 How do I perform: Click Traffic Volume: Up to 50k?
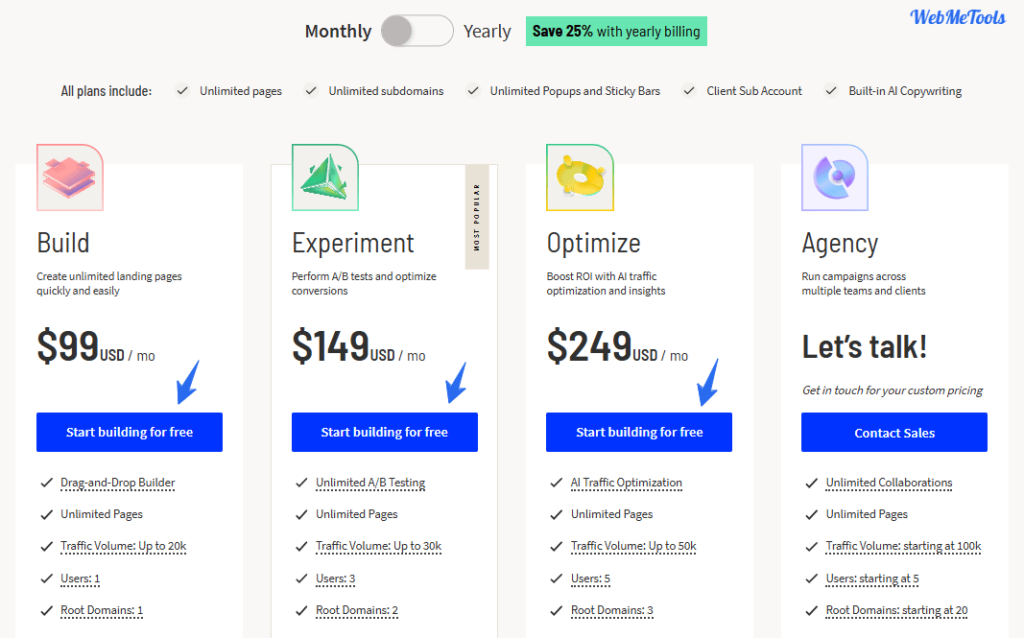(633, 546)
